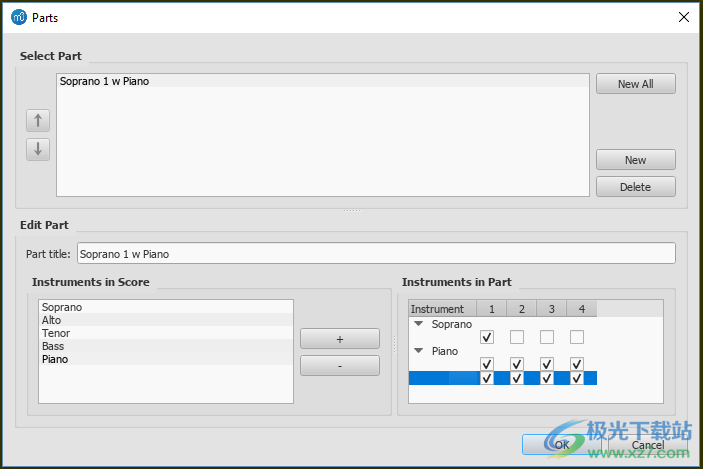Viewport: 703px width, 469px height.
Task: Select Bass in Instruments in Score
Action: click(166, 346)
